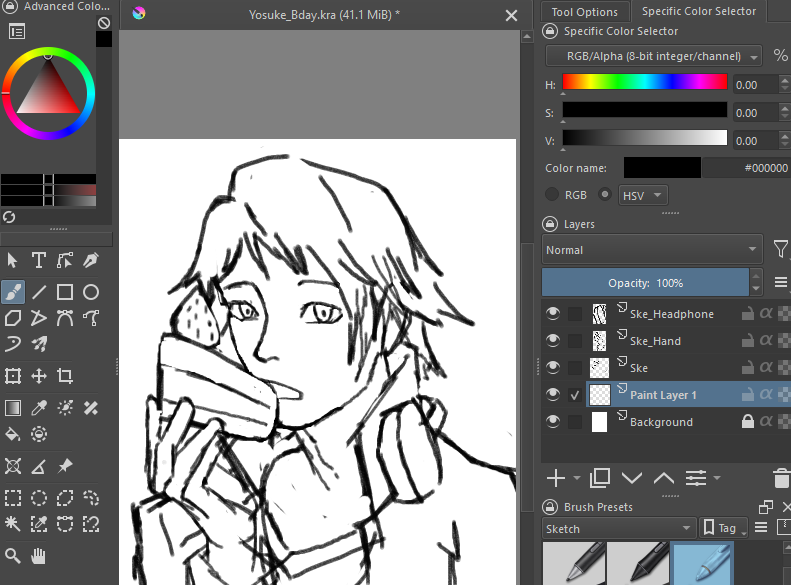
Task: Open the Sketch brush tag dropdown
Action: (x=618, y=529)
